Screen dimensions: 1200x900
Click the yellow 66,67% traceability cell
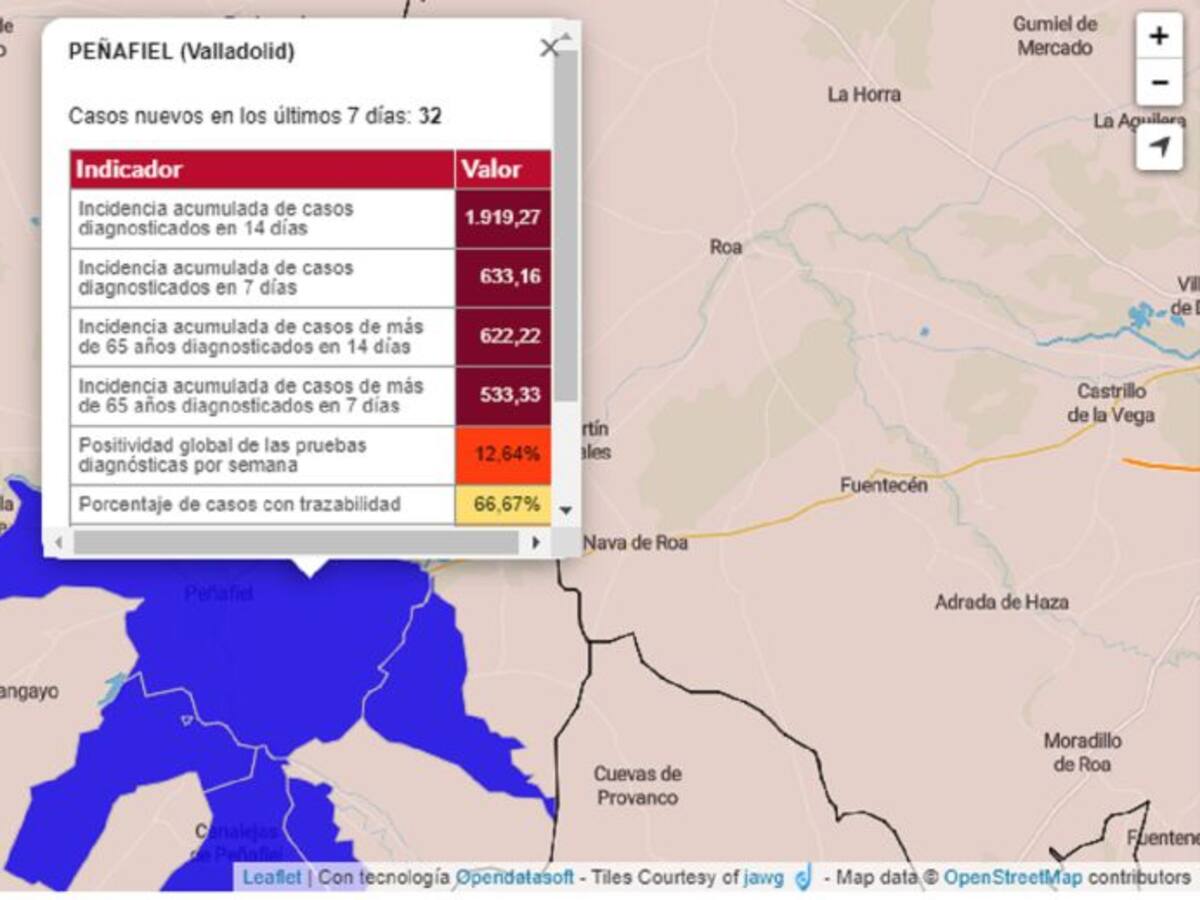(503, 504)
